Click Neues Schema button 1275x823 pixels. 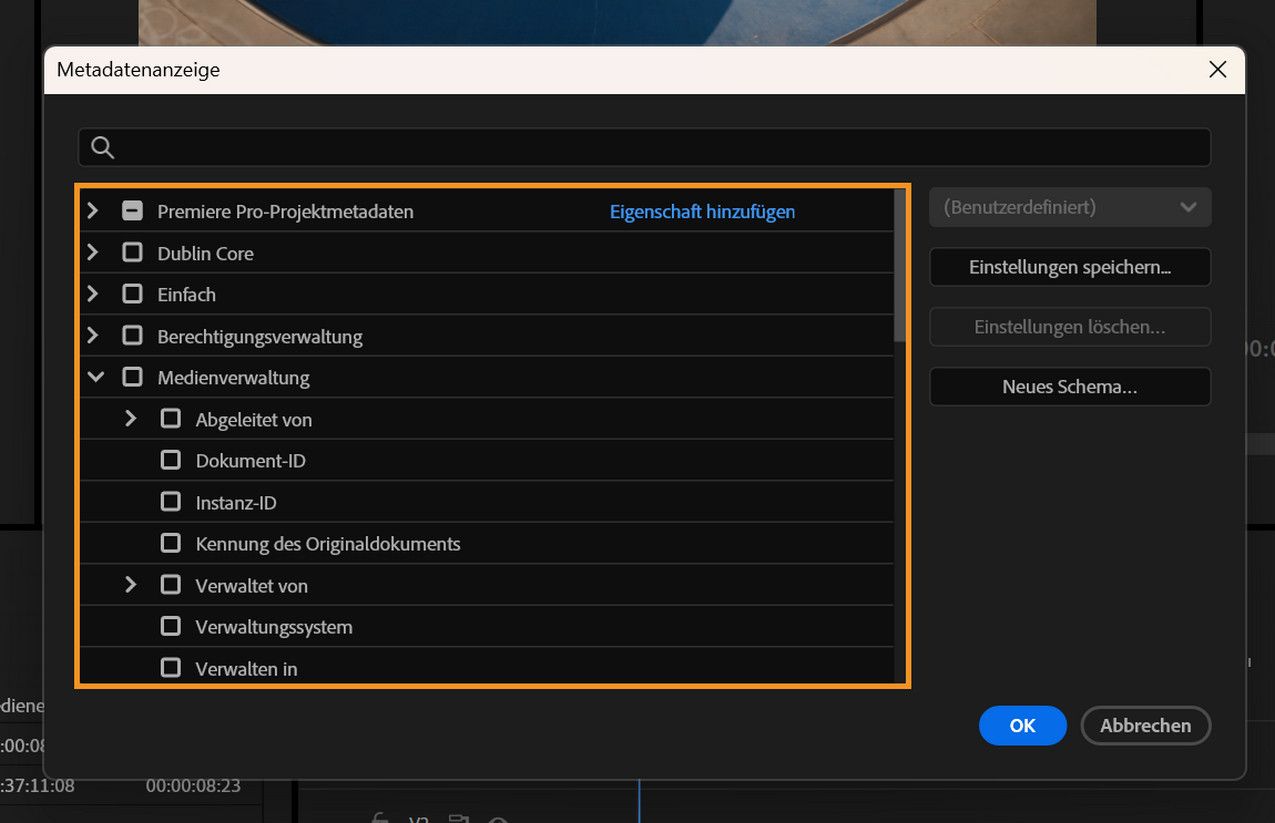pos(1069,386)
